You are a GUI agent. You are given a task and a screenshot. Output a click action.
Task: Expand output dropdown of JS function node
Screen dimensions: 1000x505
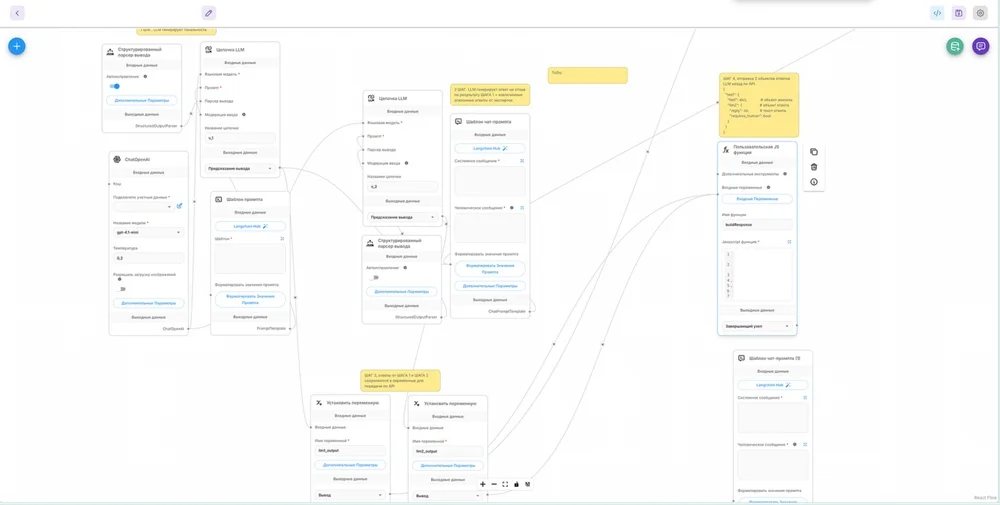(x=757, y=326)
